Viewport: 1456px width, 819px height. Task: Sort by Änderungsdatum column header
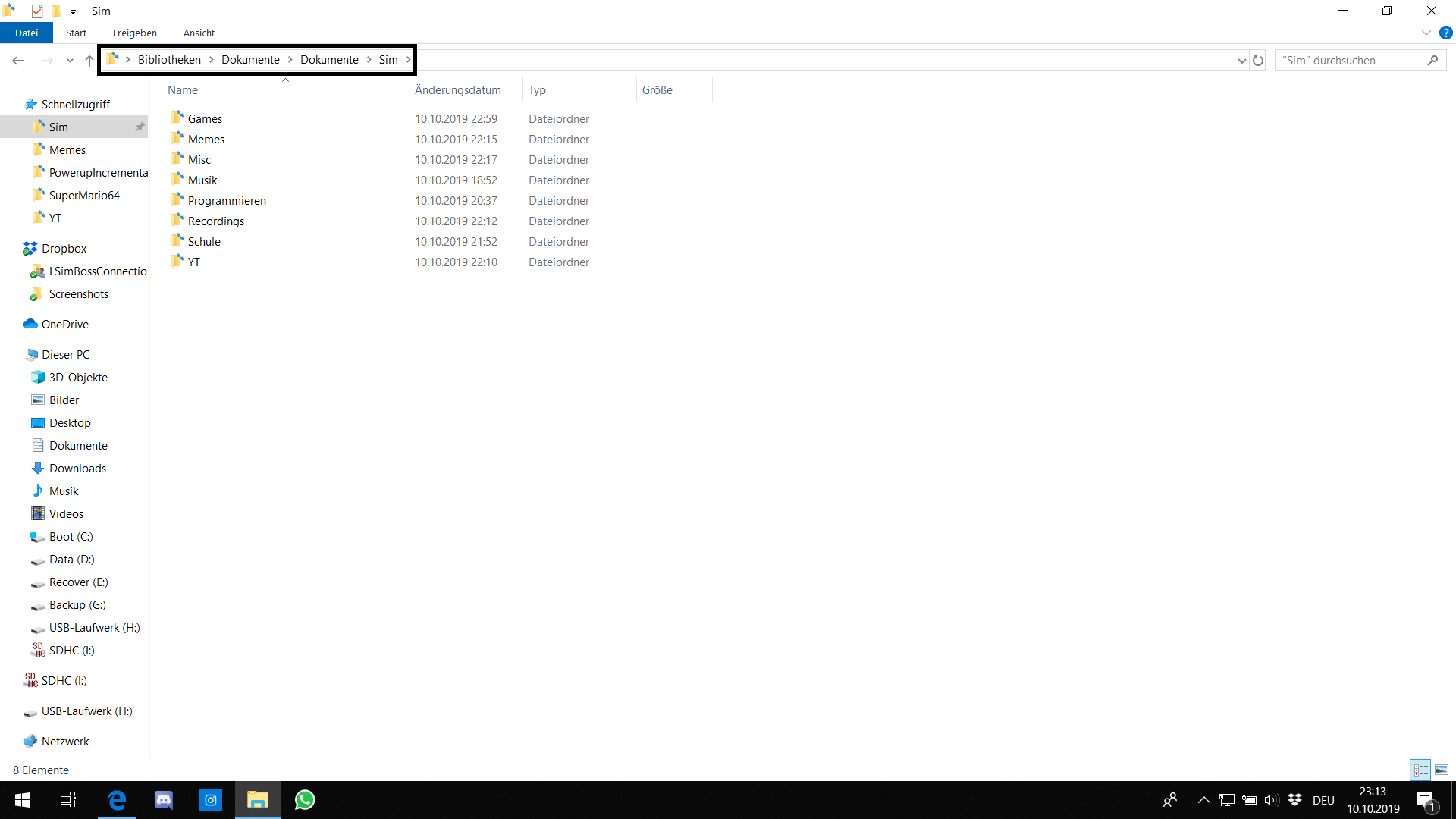[x=458, y=89]
